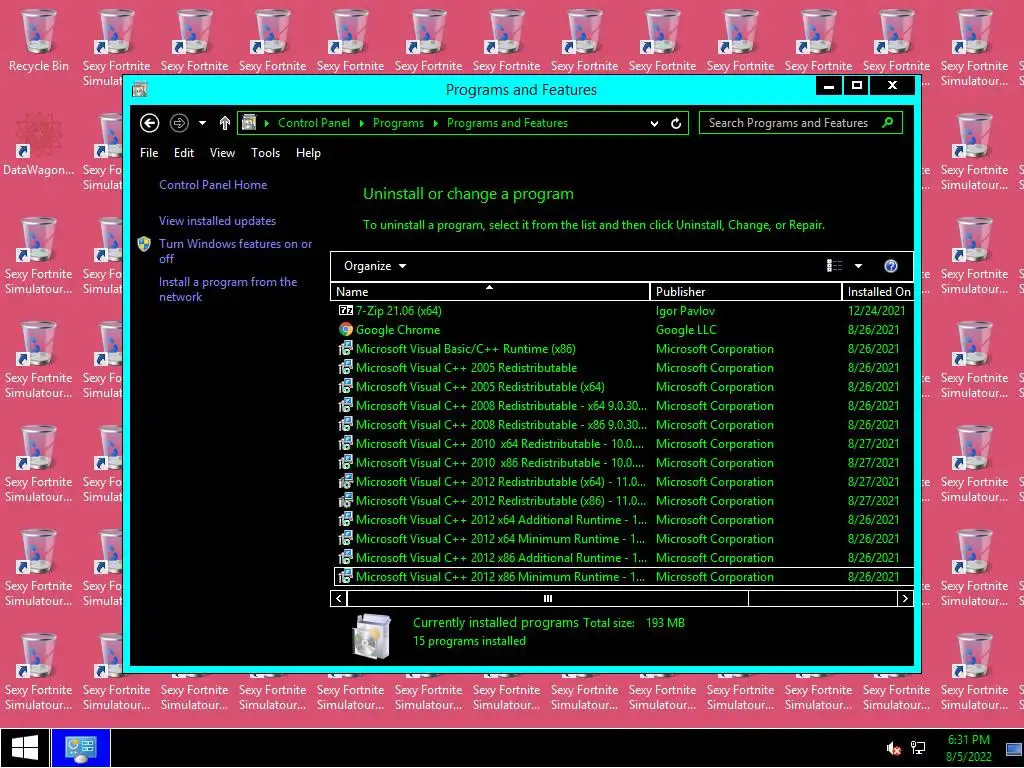Open the more view options dropdown arrow
Viewport: 1024px width, 768px height.
point(858,266)
